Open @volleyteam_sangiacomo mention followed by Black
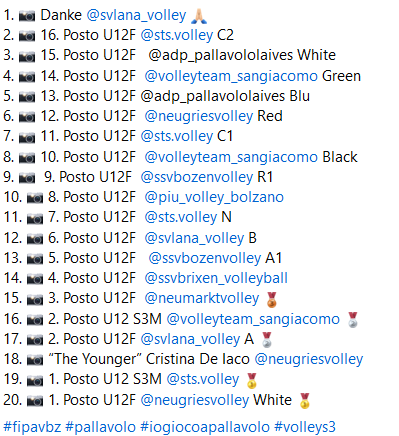This screenshot has height=436, width=399. pos(231,157)
